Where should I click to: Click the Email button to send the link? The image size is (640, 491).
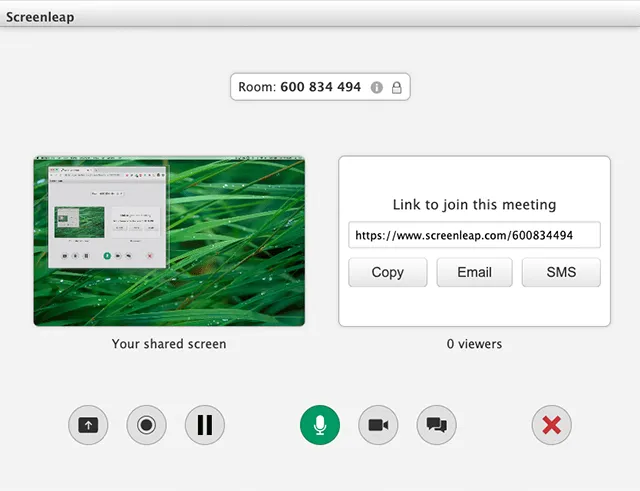pyautogui.click(x=474, y=272)
